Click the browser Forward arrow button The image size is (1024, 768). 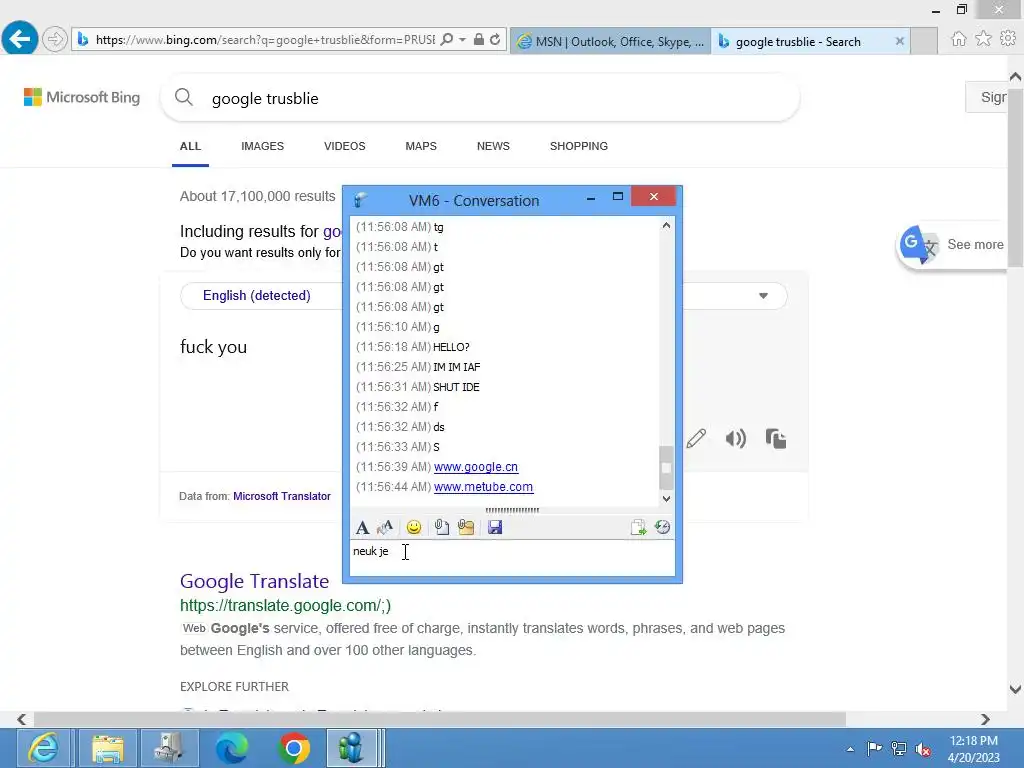pyautogui.click(x=55, y=39)
